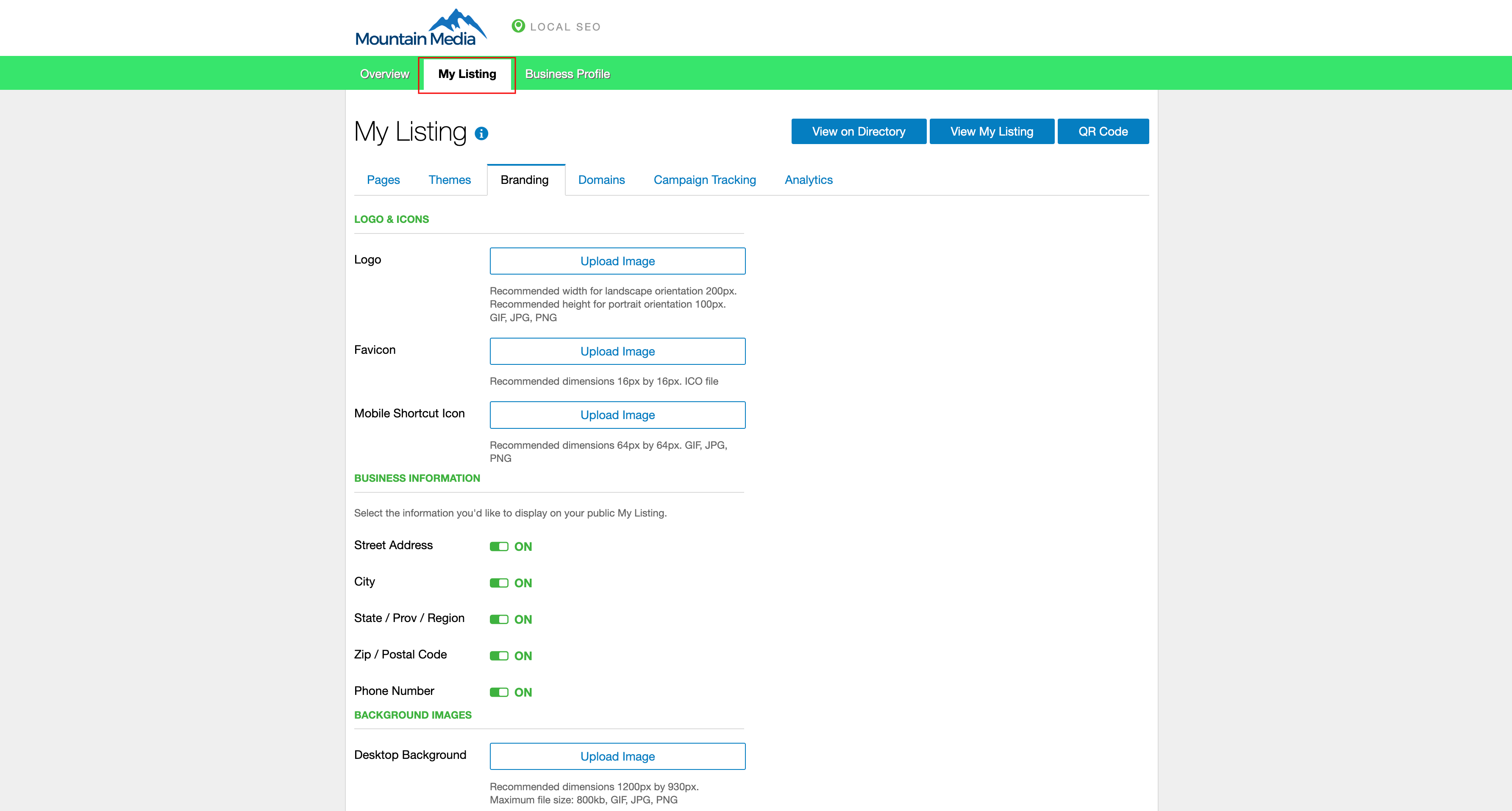This screenshot has height=811, width=1512.
Task: Upload an image for Desktop Background
Action: (x=617, y=756)
